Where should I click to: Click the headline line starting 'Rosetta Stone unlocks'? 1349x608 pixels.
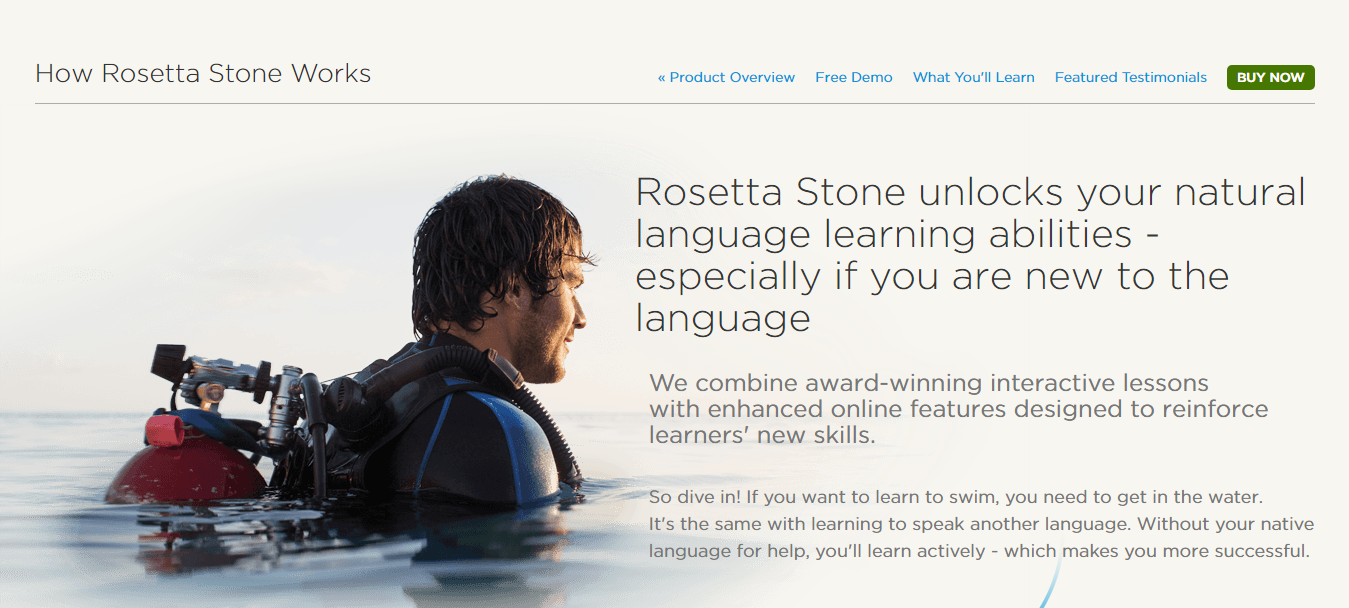tap(970, 192)
